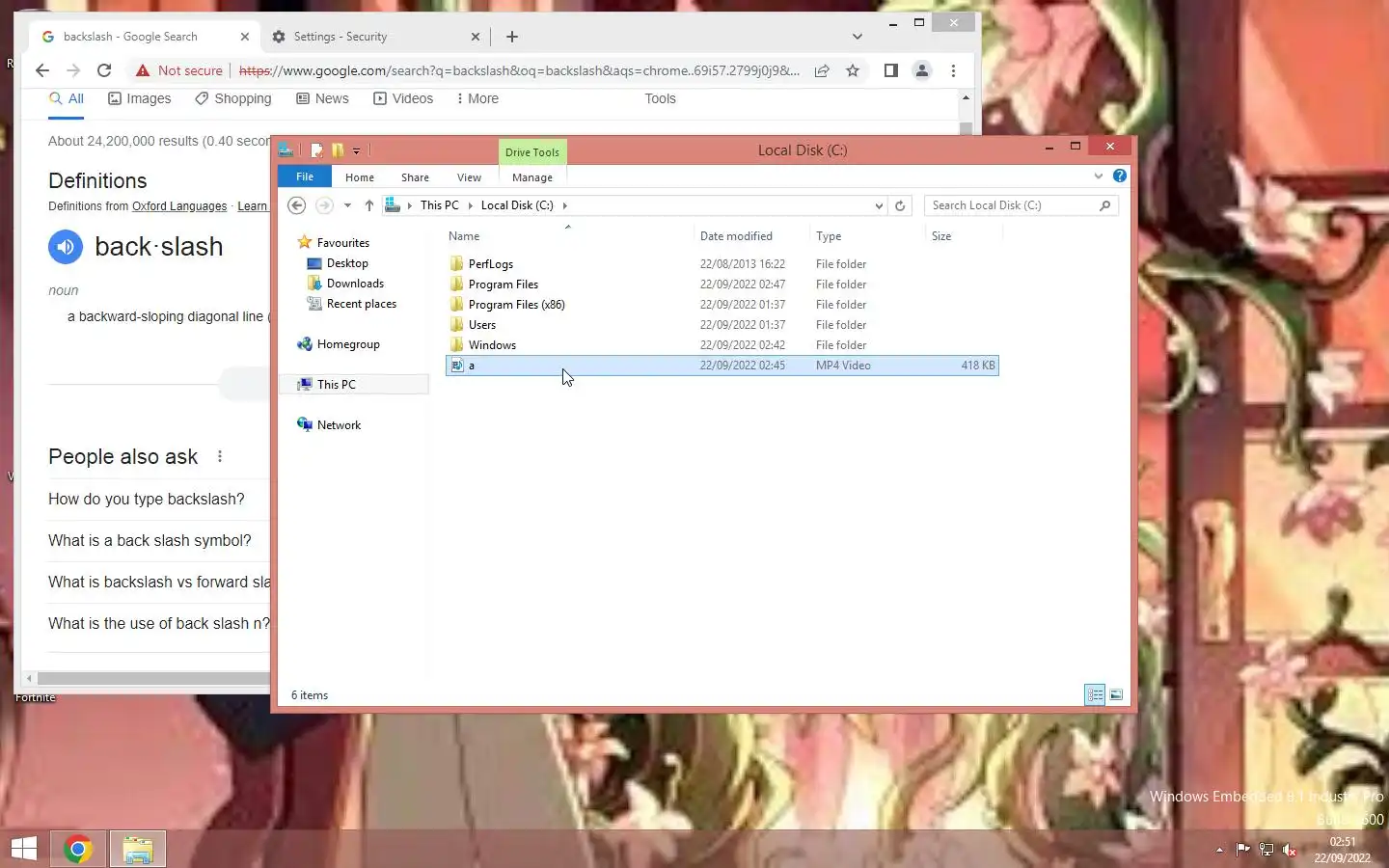Expand the chevron after Local Disk (C:) breadcrumb
The width and height of the screenshot is (1389, 868).
click(x=564, y=205)
